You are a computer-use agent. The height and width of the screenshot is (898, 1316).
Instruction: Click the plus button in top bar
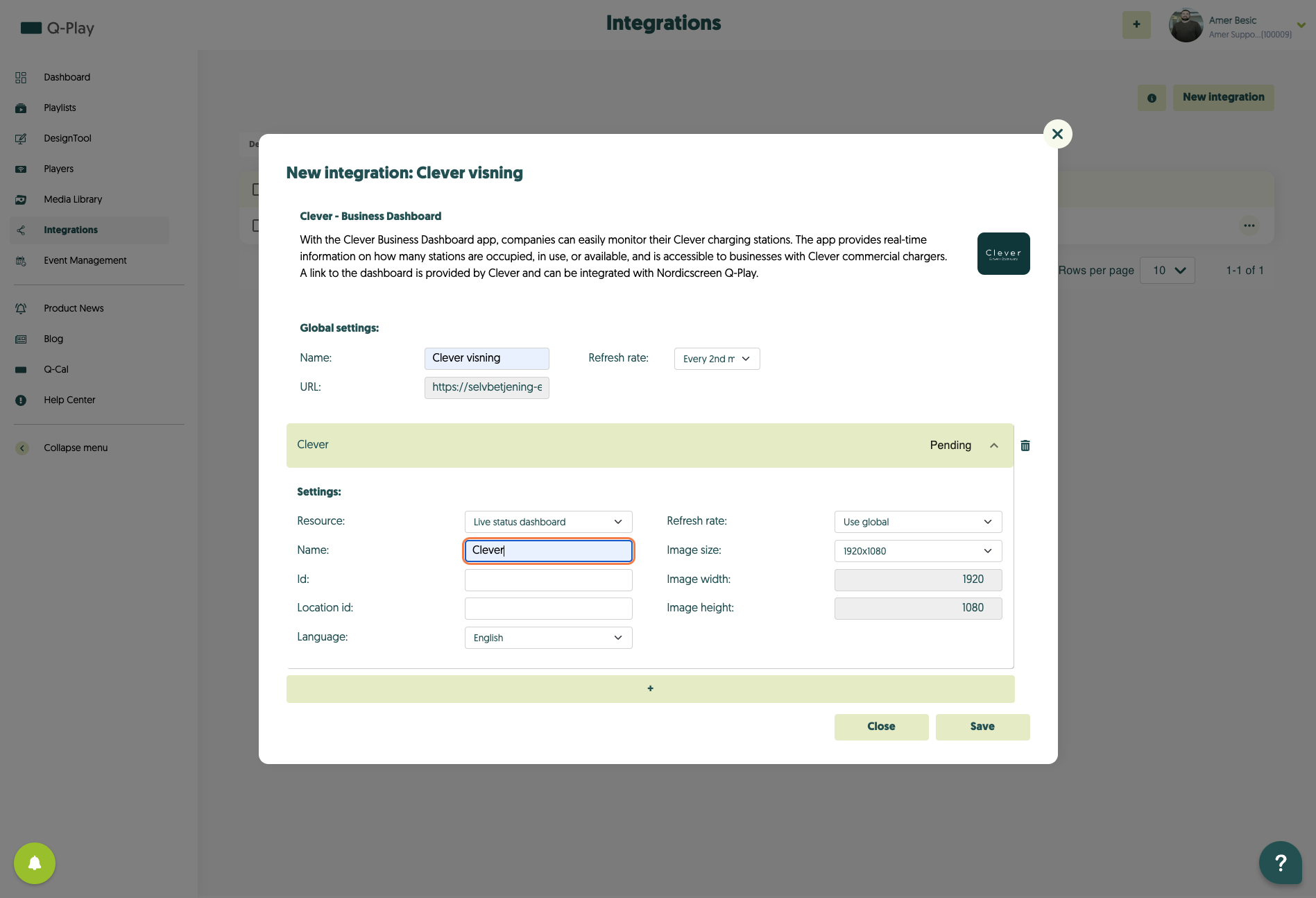pyautogui.click(x=1136, y=25)
